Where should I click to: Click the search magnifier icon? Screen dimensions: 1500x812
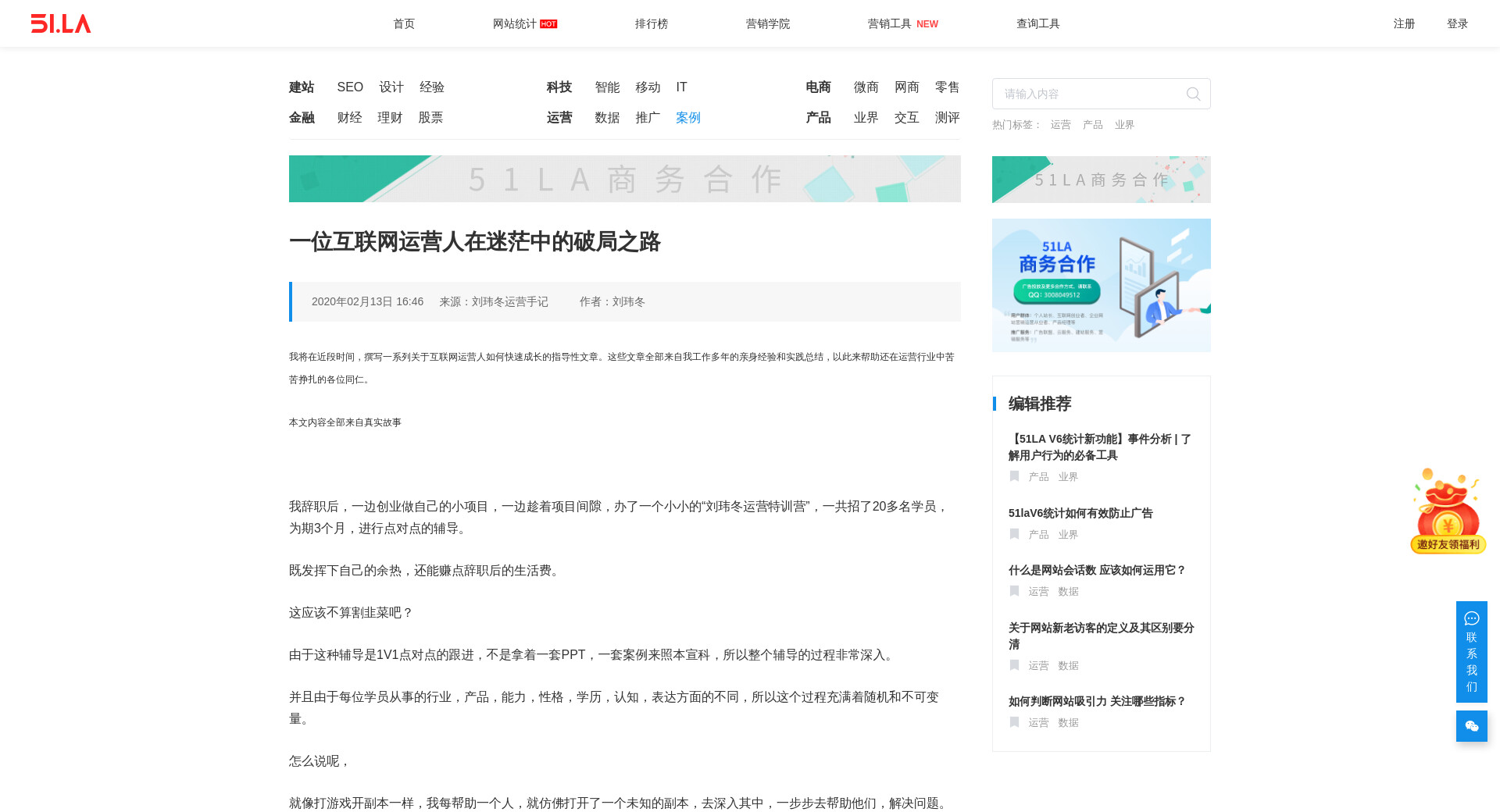[1193, 94]
